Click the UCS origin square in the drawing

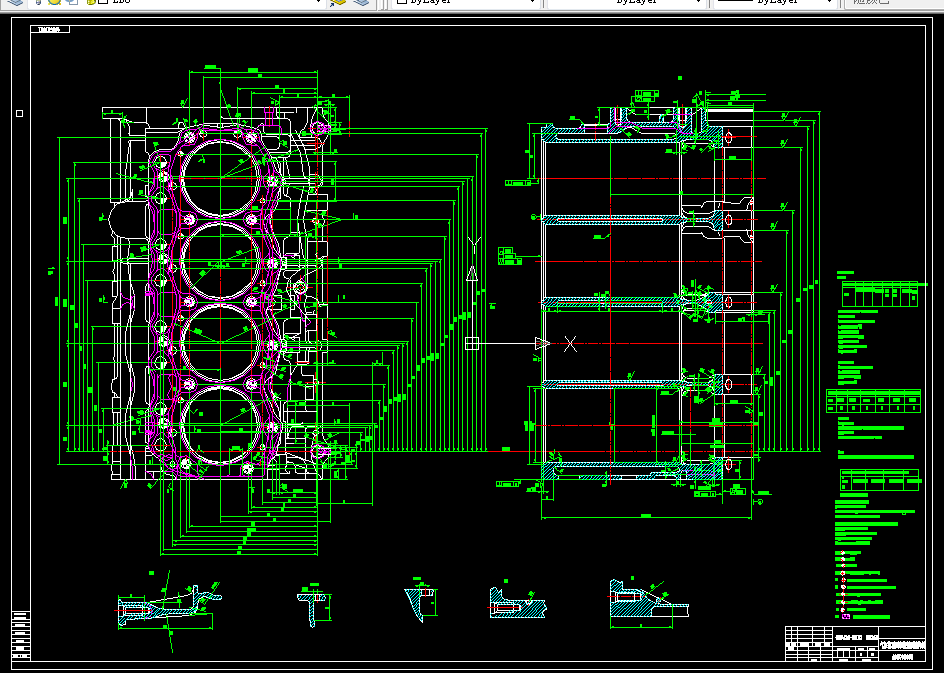point(472,343)
